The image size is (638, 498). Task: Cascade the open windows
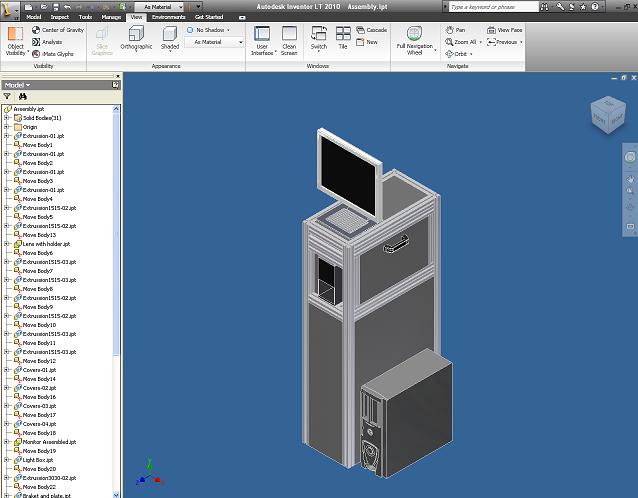[x=371, y=30]
